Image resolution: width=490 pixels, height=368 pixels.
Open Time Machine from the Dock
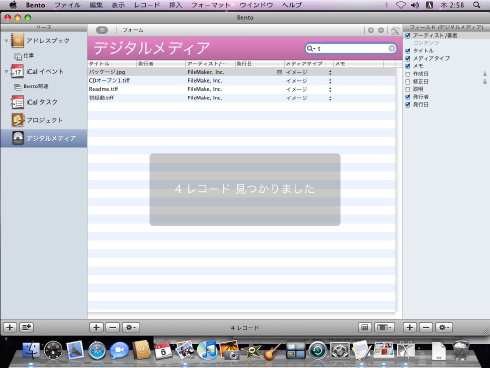coord(317,351)
